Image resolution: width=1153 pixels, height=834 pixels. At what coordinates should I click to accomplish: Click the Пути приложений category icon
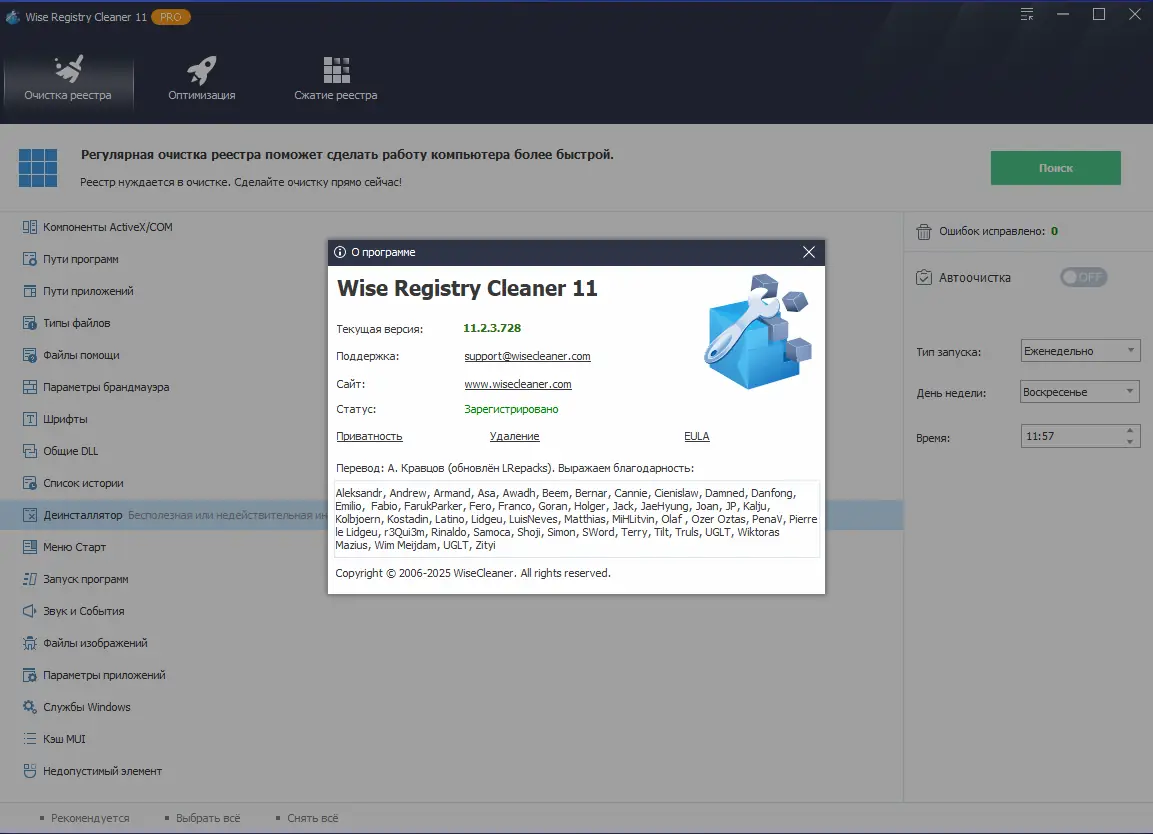tap(29, 291)
